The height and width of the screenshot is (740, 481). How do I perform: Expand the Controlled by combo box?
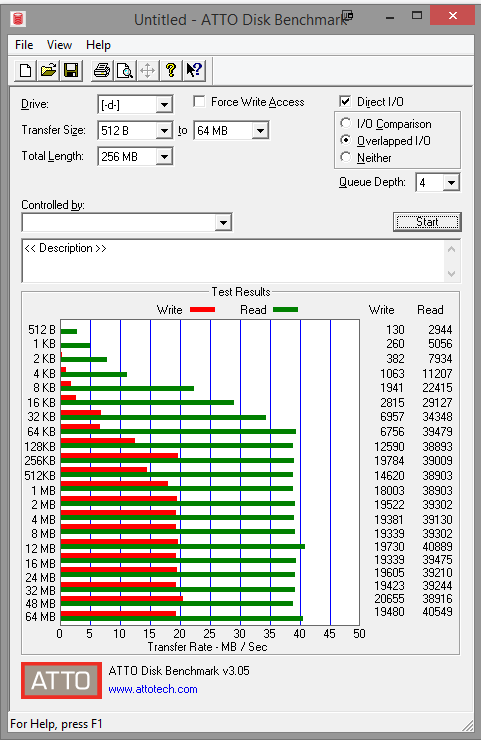(x=223, y=222)
